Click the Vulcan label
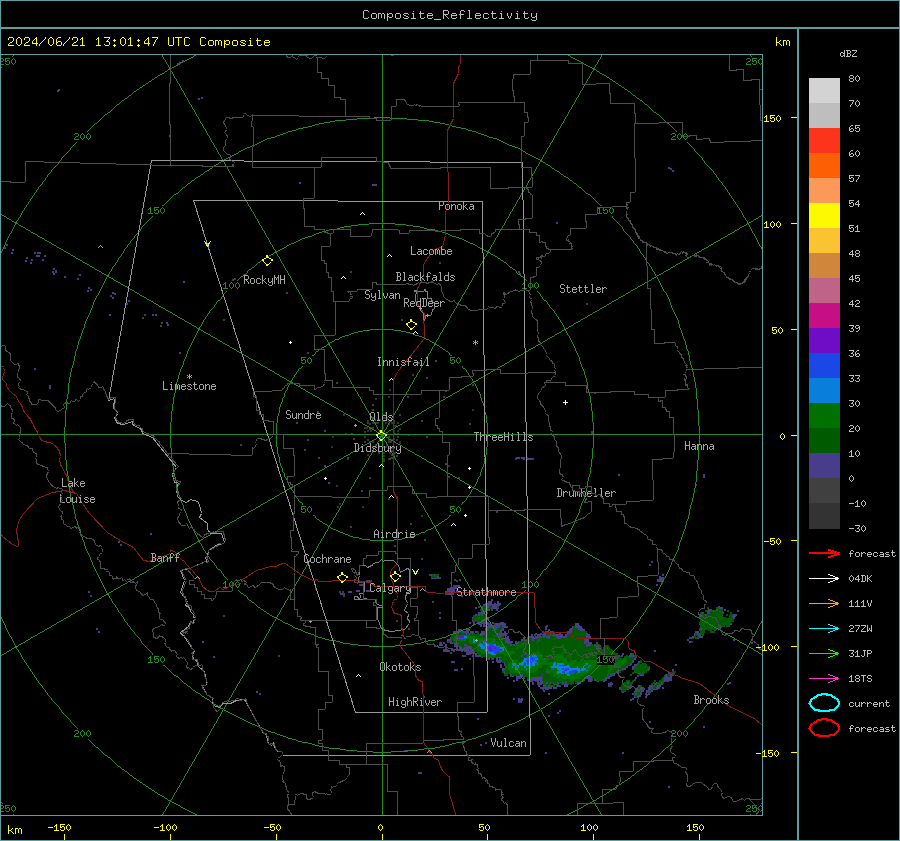 pos(508,743)
